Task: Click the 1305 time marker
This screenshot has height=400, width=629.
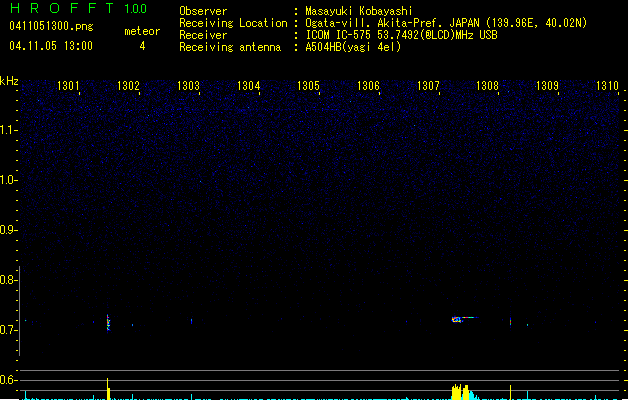Action: click(x=308, y=86)
